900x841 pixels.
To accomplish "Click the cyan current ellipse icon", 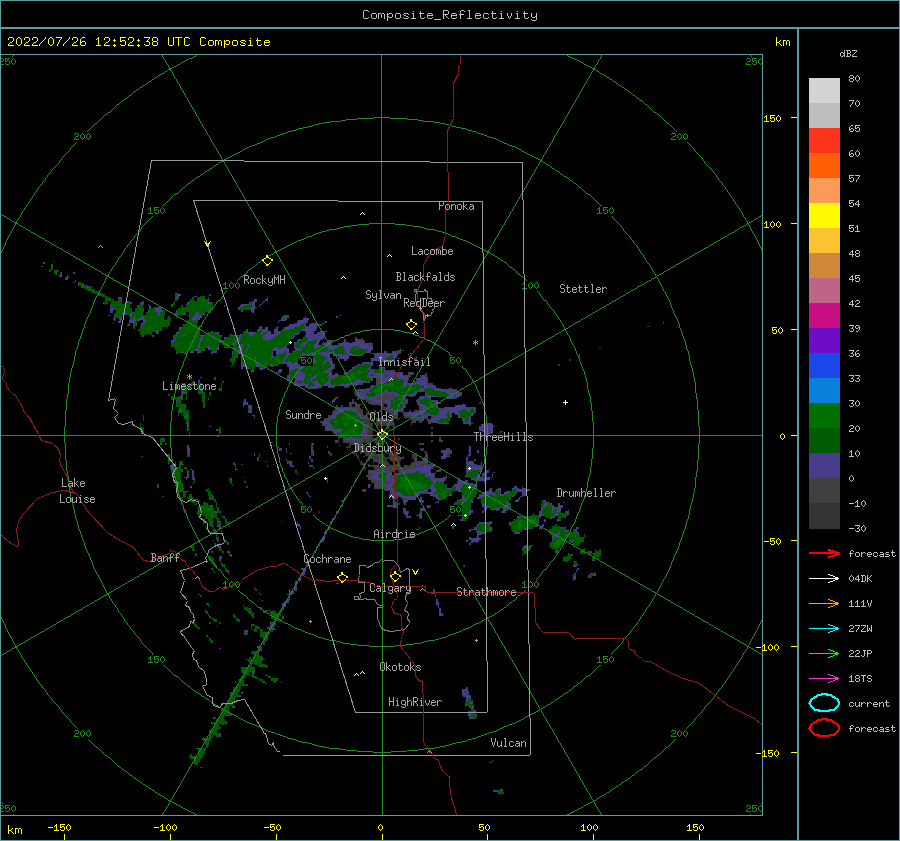I will tap(824, 703).
